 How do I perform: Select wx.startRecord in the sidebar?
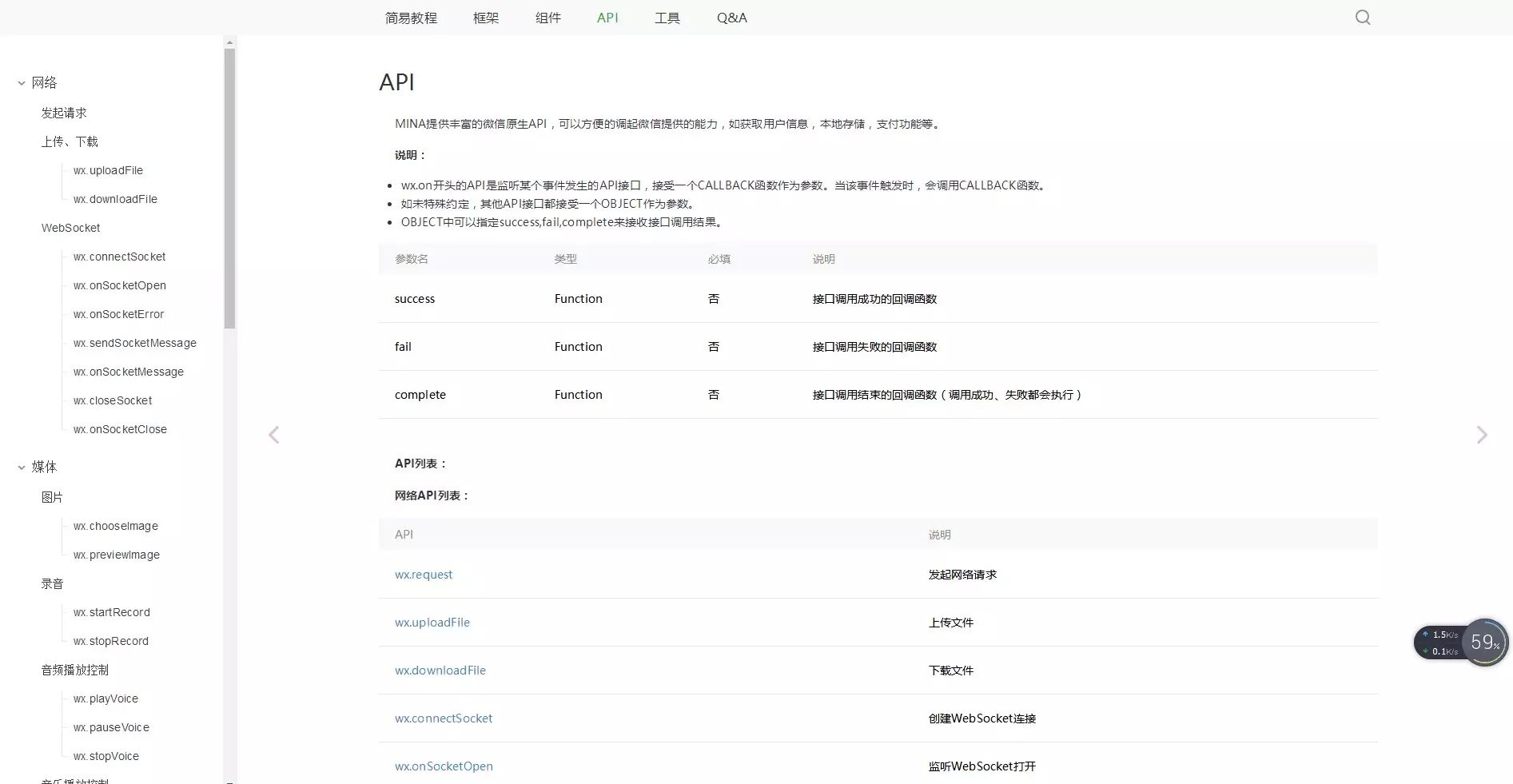pos(111,612)
